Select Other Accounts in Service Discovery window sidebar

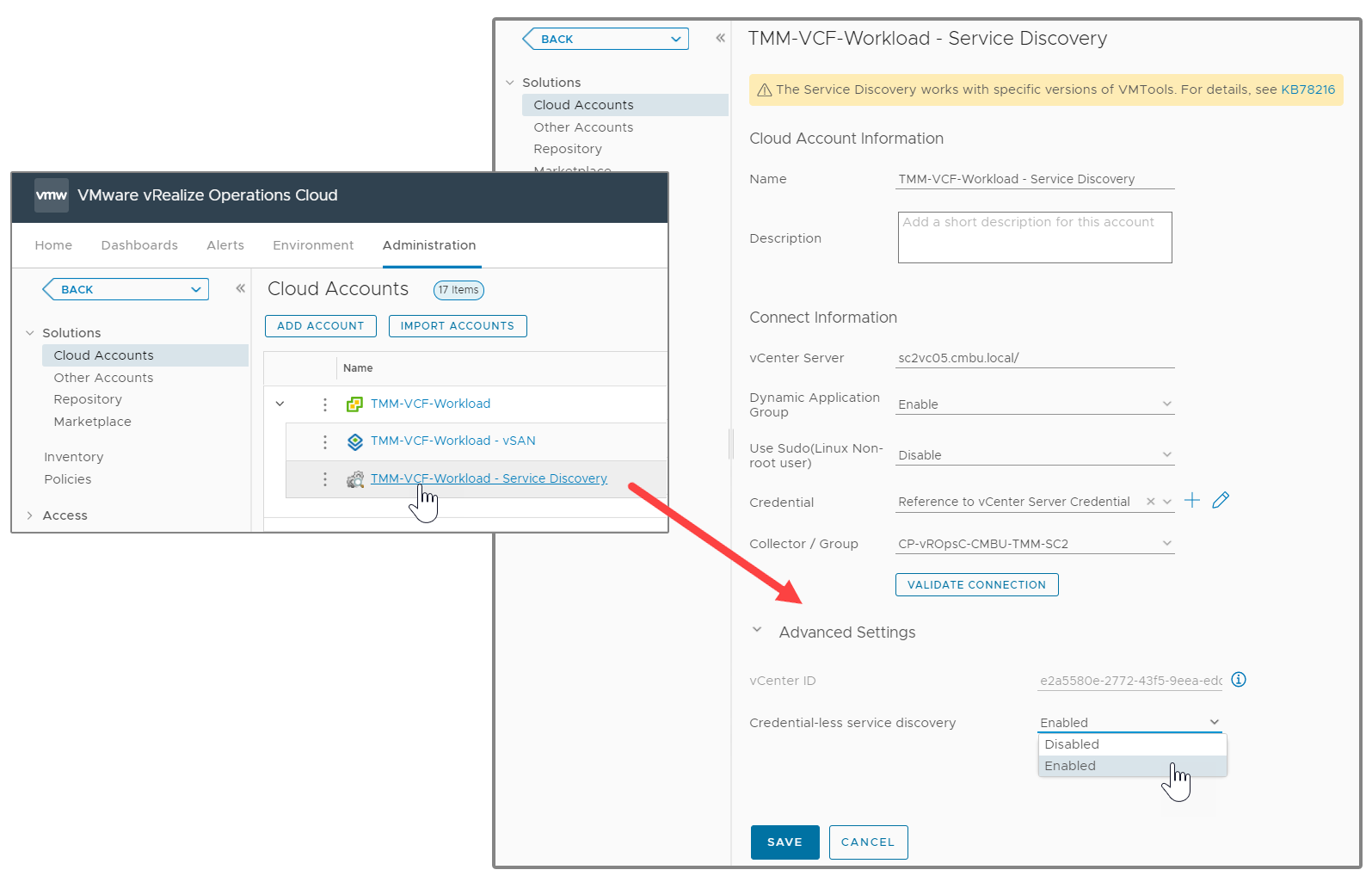tap(583, 127)
